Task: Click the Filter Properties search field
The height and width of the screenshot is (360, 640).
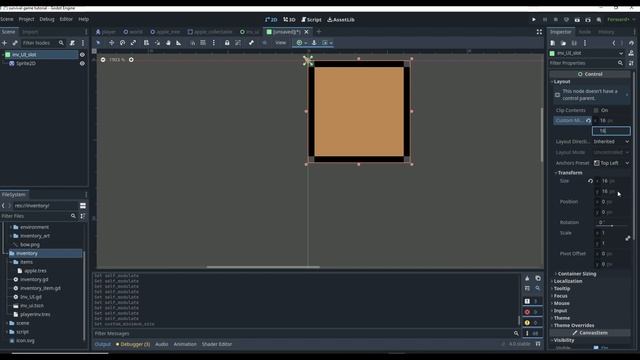Action: [x=586, y=63]
